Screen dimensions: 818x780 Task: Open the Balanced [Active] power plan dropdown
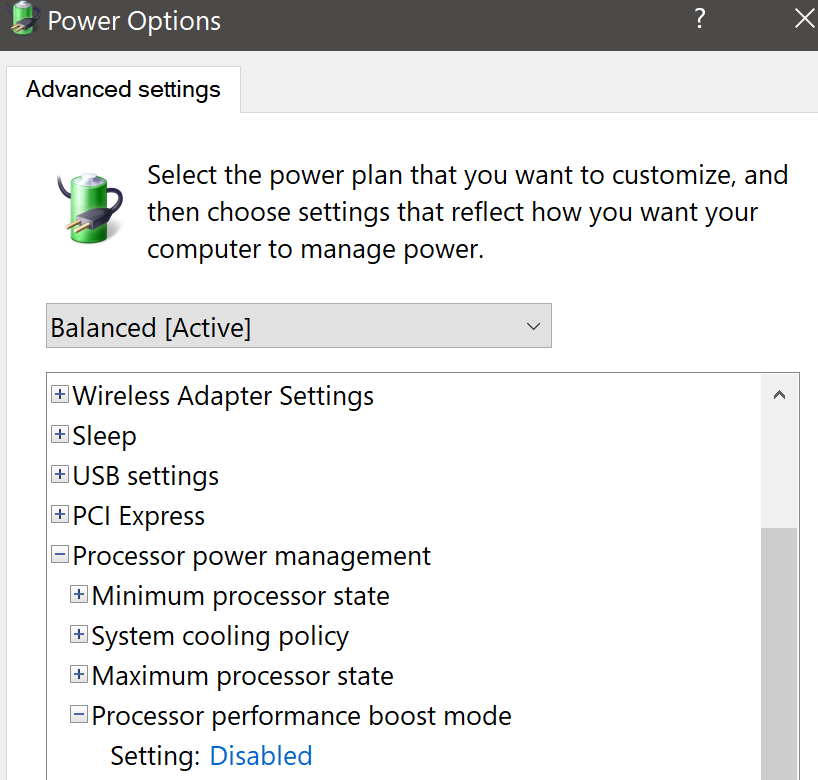(x=299, y=326)
